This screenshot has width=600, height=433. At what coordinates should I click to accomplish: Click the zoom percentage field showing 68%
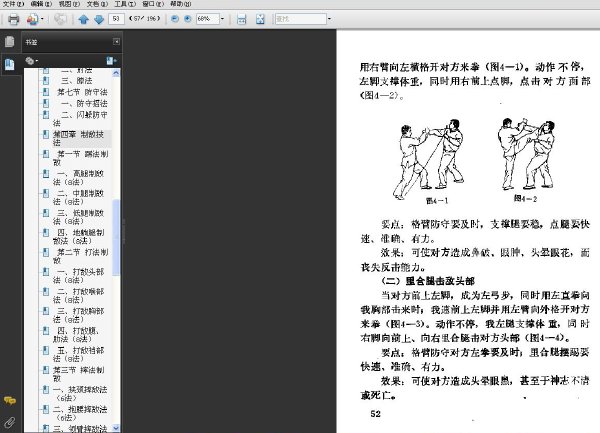207,19
